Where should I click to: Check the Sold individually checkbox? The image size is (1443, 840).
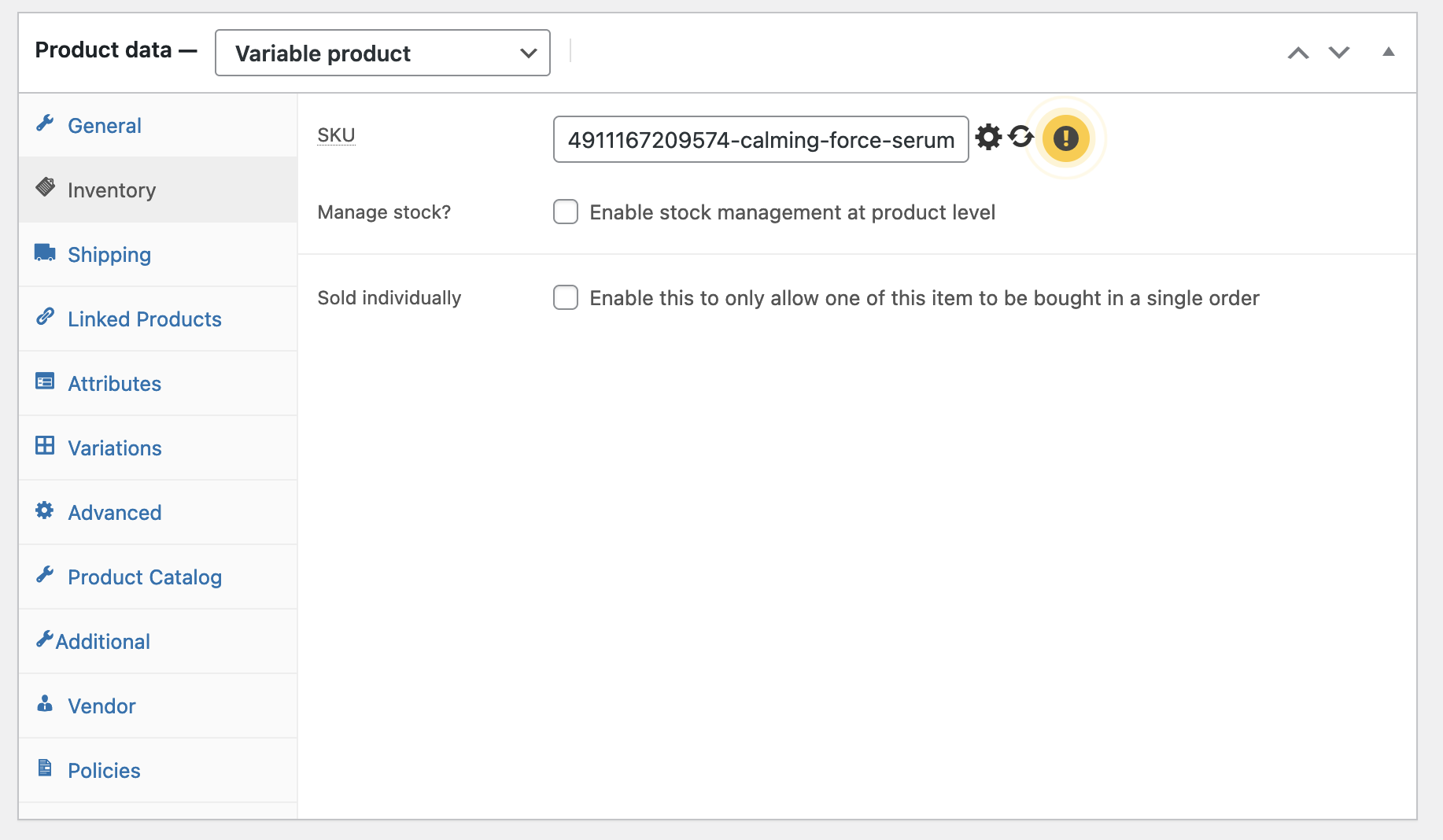click(566, 298)
